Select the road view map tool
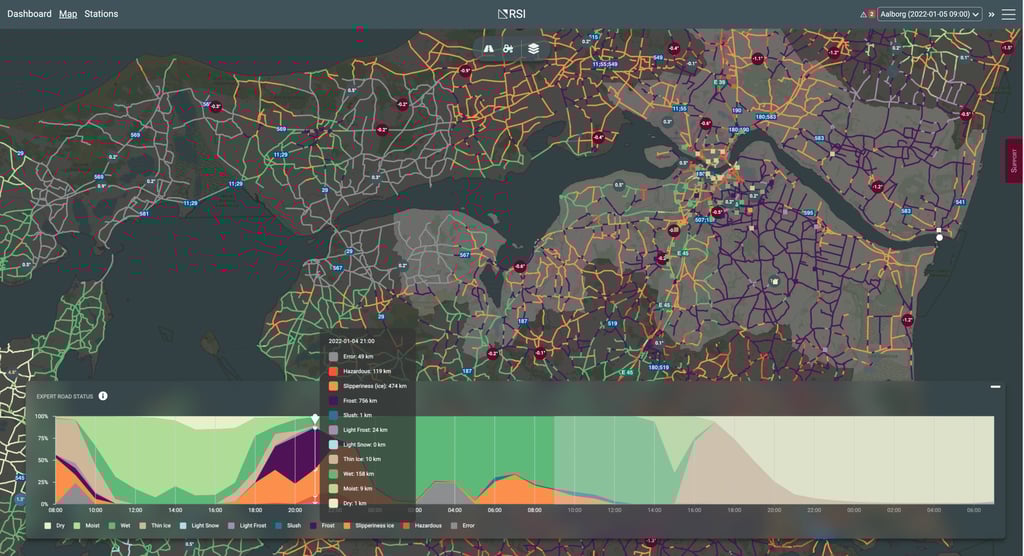Viewport: 1024px width, 556px height. 488,49
